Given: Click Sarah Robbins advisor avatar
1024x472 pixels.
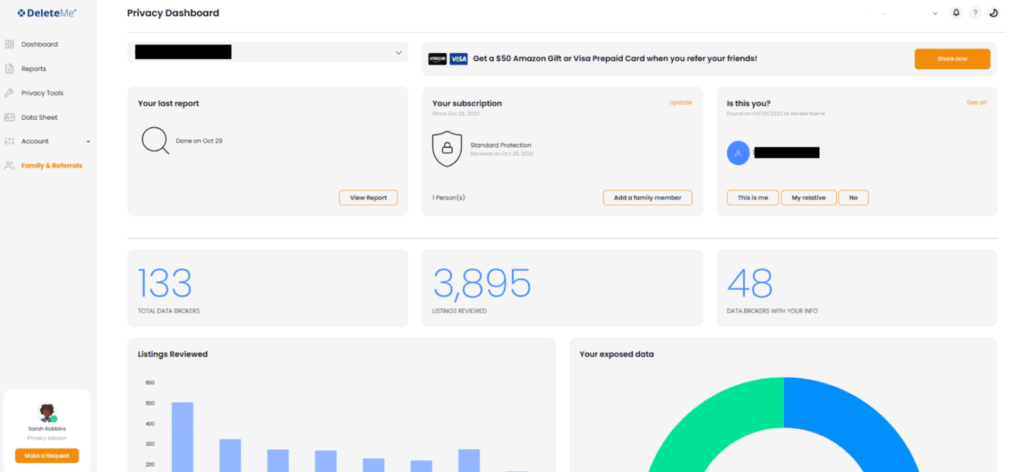Looking at the screenshot, I should tap(47, 413).
